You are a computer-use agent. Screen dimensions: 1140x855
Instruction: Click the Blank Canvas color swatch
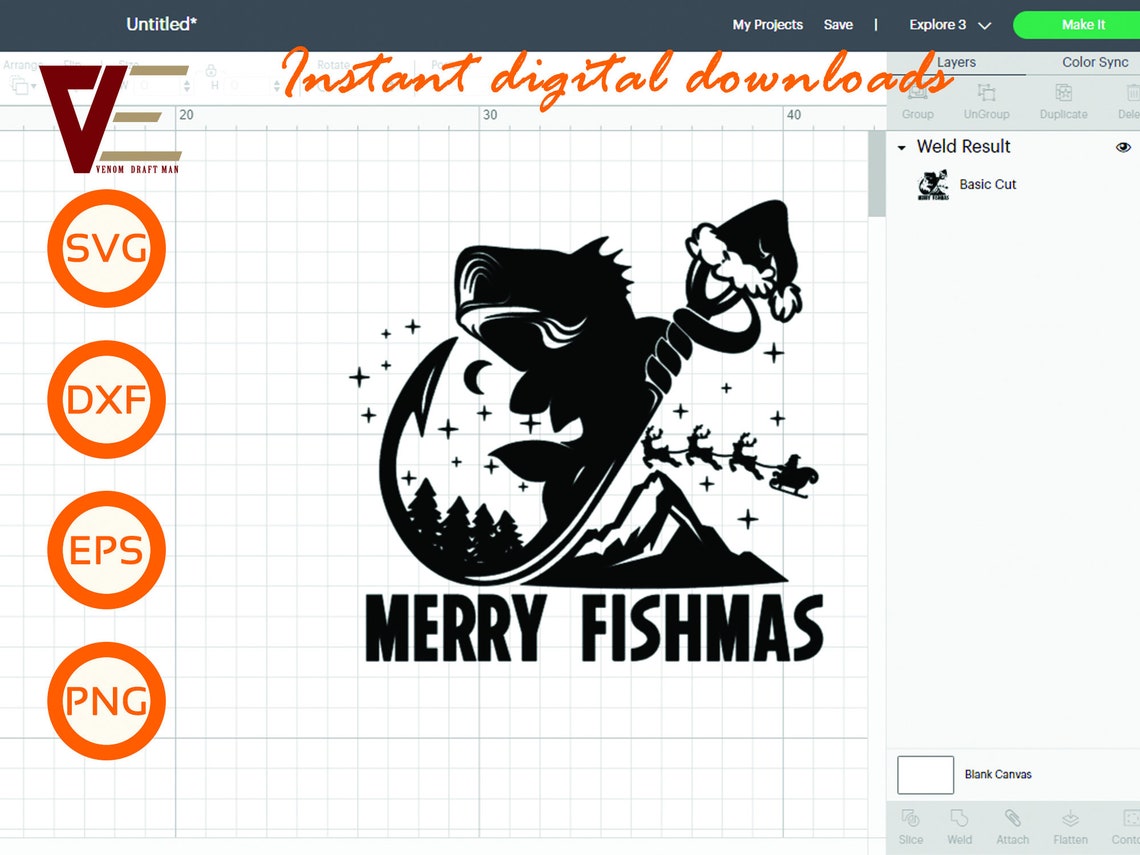point(924,774)
